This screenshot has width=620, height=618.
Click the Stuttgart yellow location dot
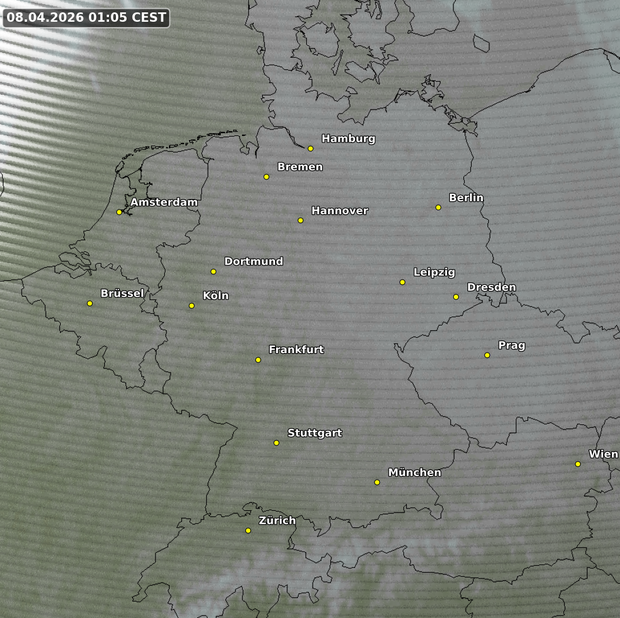pyautogui.click(x=277, y=443)
